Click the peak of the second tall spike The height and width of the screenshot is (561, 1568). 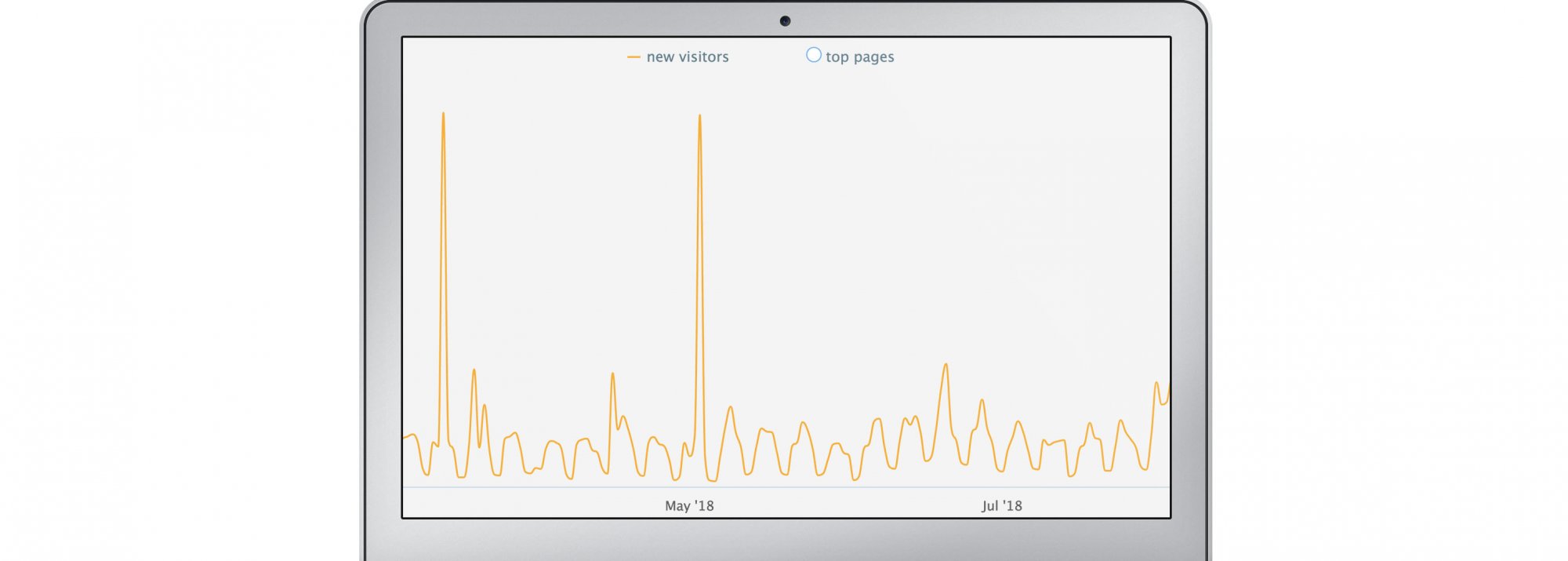(699, 116)
